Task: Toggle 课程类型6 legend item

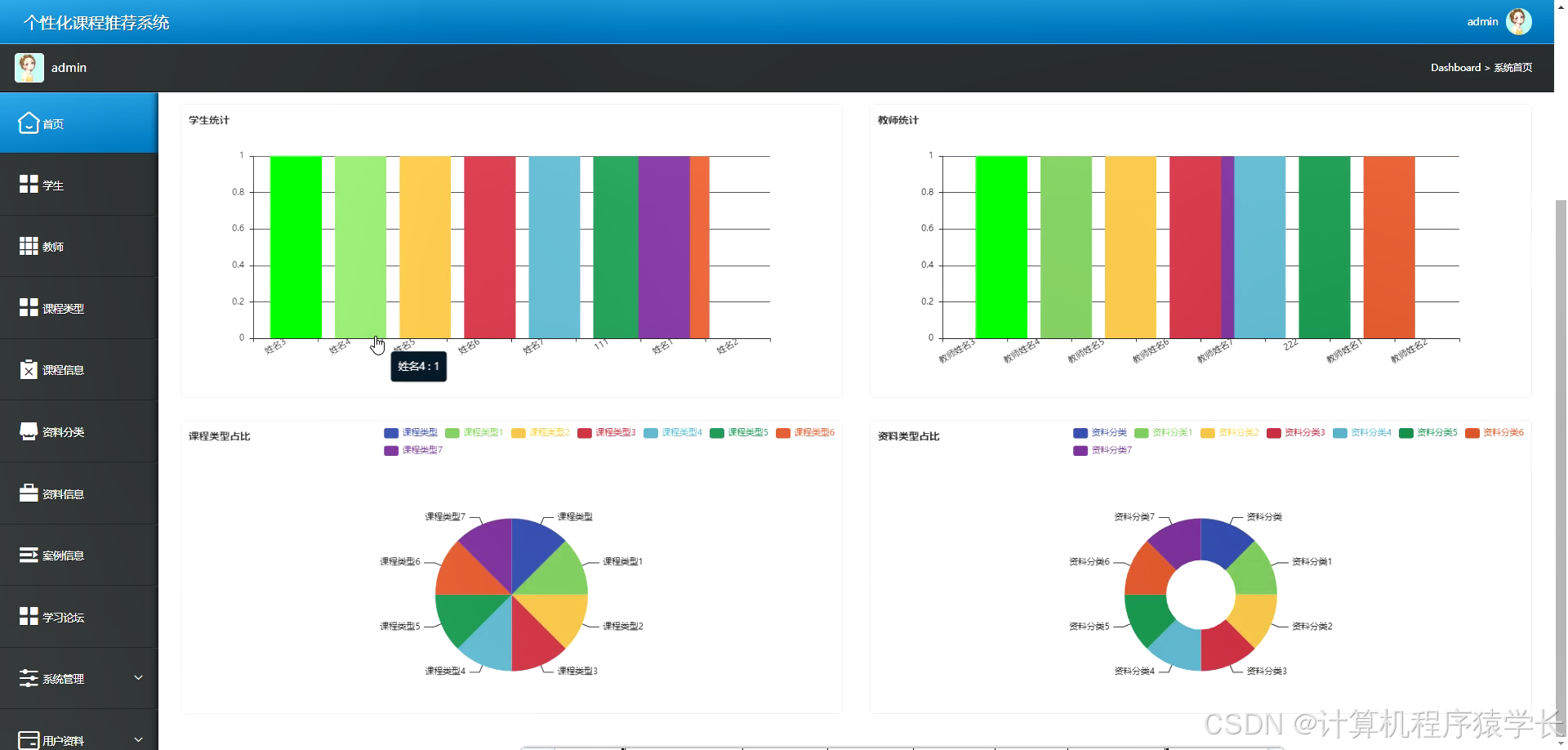Action: [805, 432]
